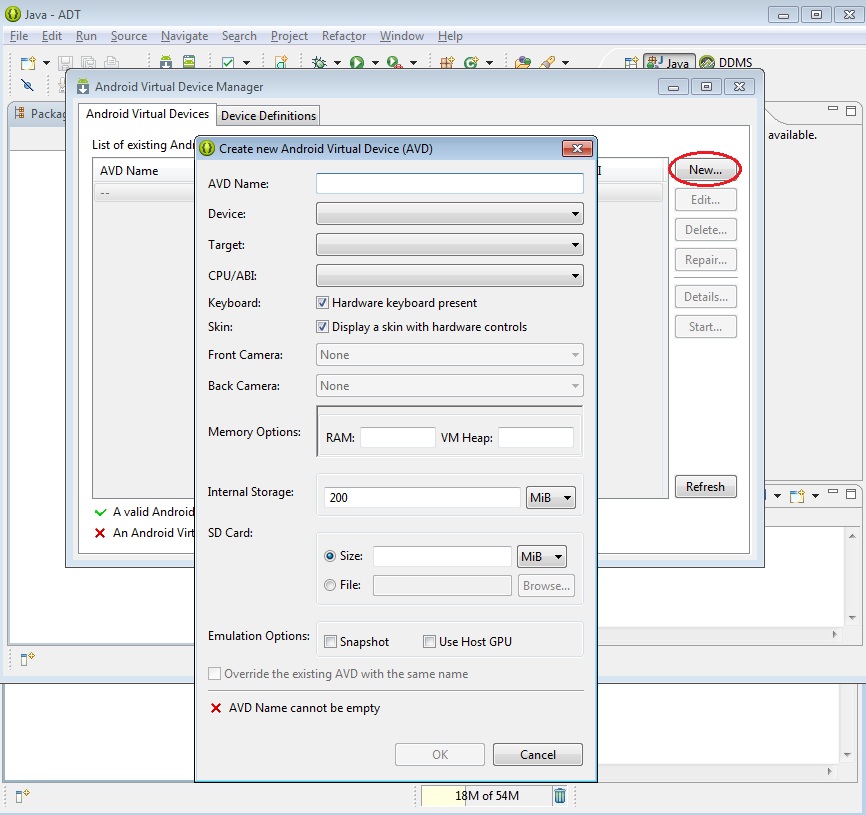Run garbage collector trash icon
Screen dimensions: 866x815
point(559,795)
